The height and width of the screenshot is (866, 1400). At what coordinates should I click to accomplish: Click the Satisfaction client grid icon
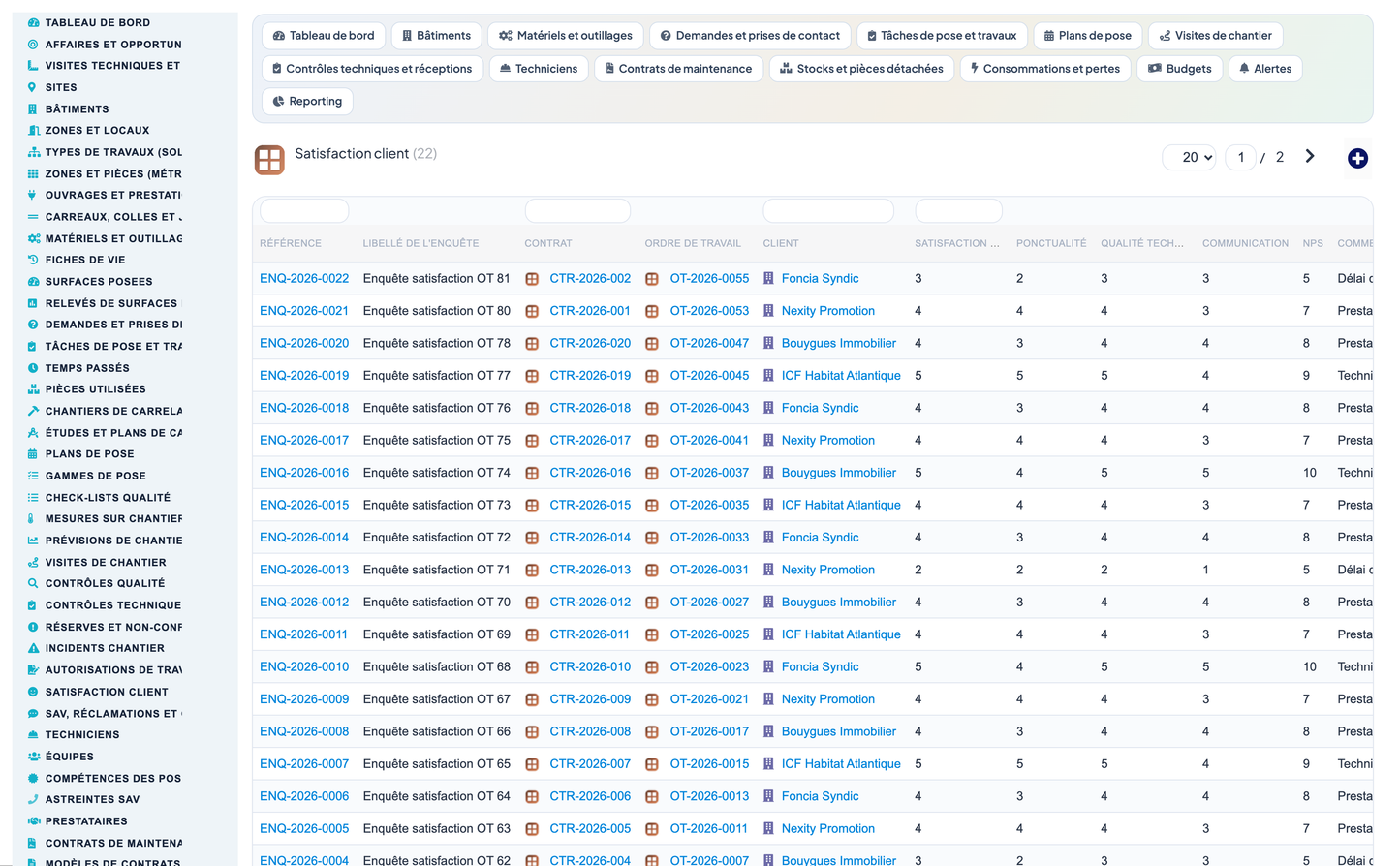tap(269, 160)
